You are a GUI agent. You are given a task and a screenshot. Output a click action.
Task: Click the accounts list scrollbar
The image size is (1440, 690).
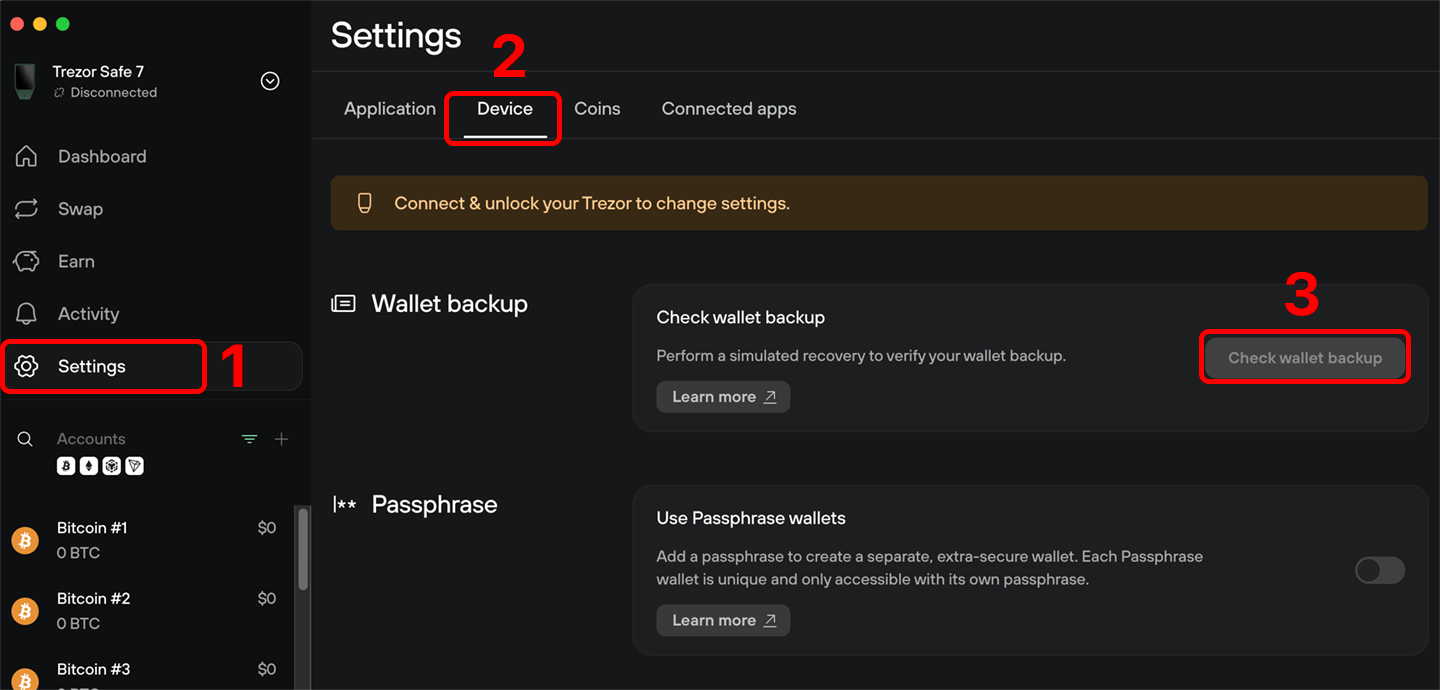click(x=303, y=550)
